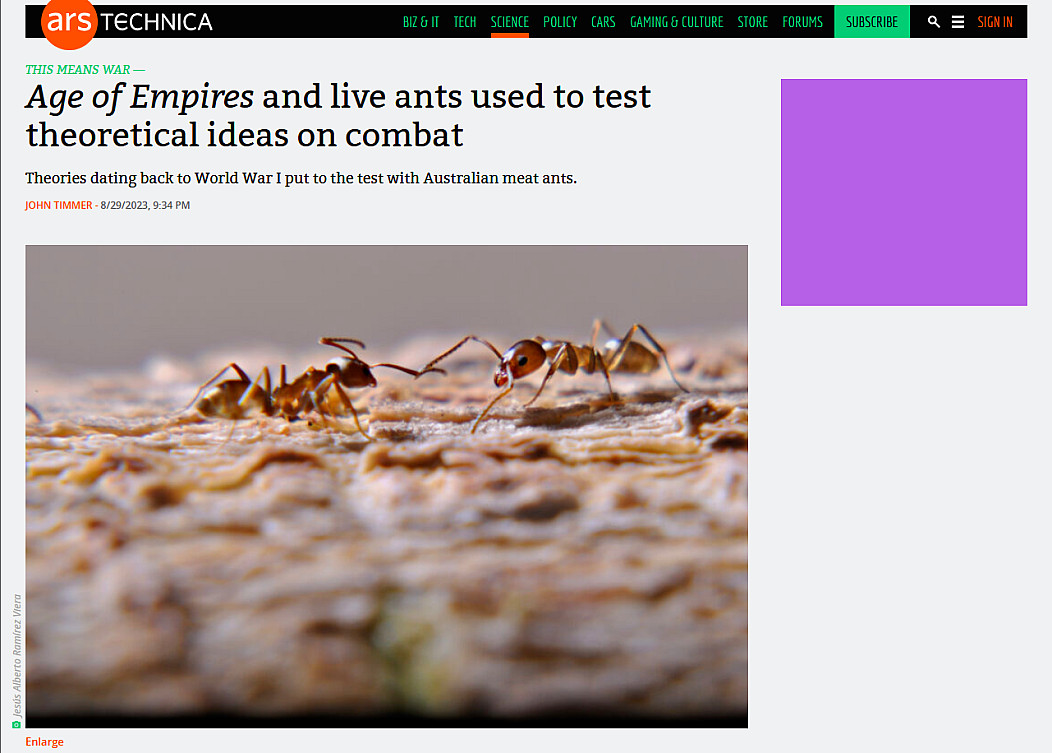Click the Ars Technica logo
The height and width of the screenshot is (753, 1052).
pos(126,22)
